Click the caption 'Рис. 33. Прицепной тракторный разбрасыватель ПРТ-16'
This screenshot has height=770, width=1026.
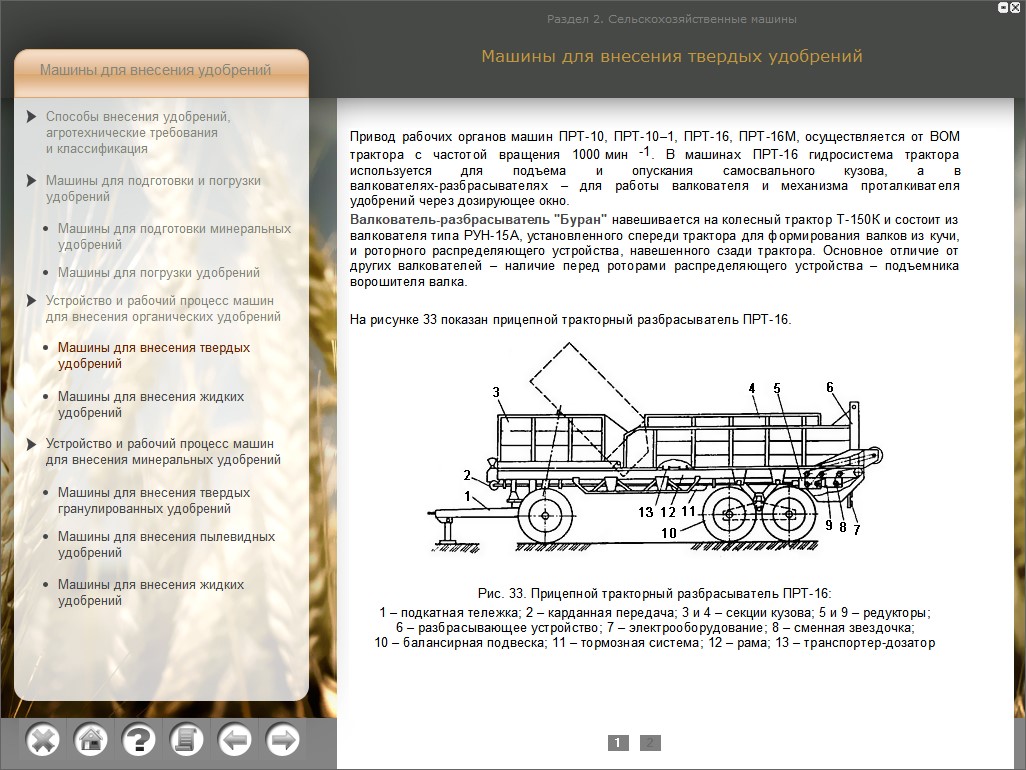(654, 594)
